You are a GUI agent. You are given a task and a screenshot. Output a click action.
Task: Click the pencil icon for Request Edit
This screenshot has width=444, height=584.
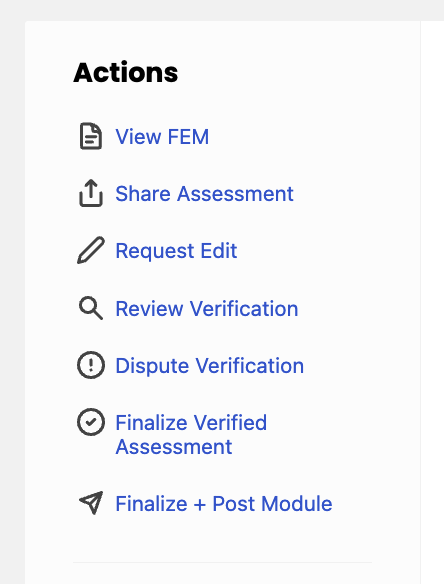coord(91,250)
